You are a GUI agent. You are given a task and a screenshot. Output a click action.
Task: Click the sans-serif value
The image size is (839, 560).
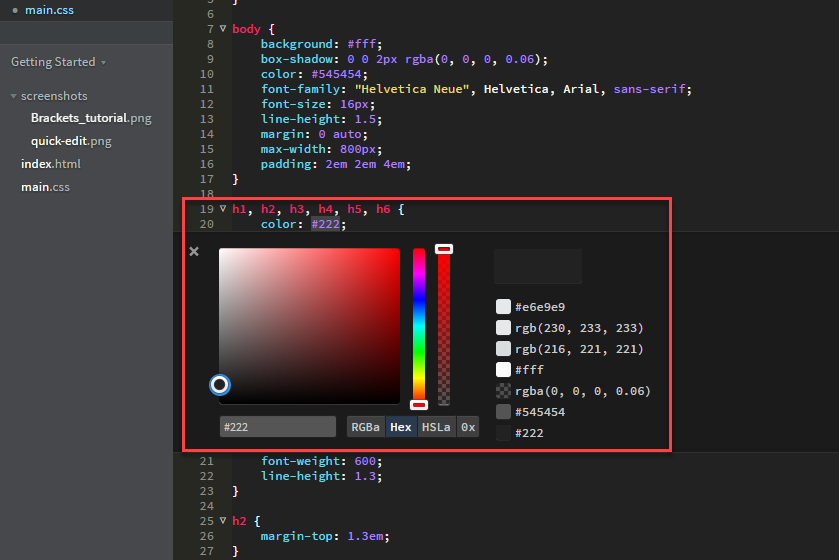(x=649, y=89)
